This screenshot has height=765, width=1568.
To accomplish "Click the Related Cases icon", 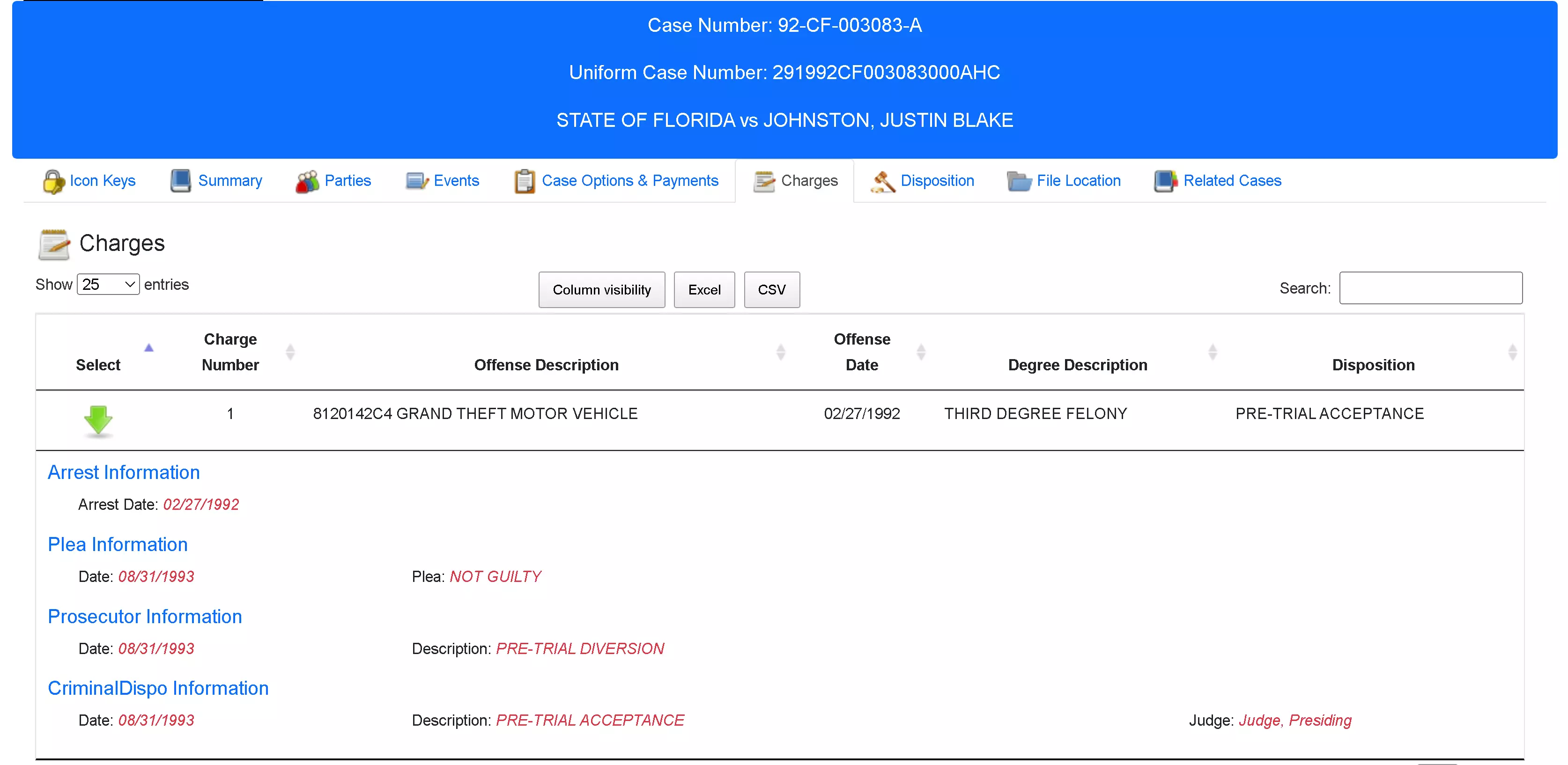I will point(1165,181).
